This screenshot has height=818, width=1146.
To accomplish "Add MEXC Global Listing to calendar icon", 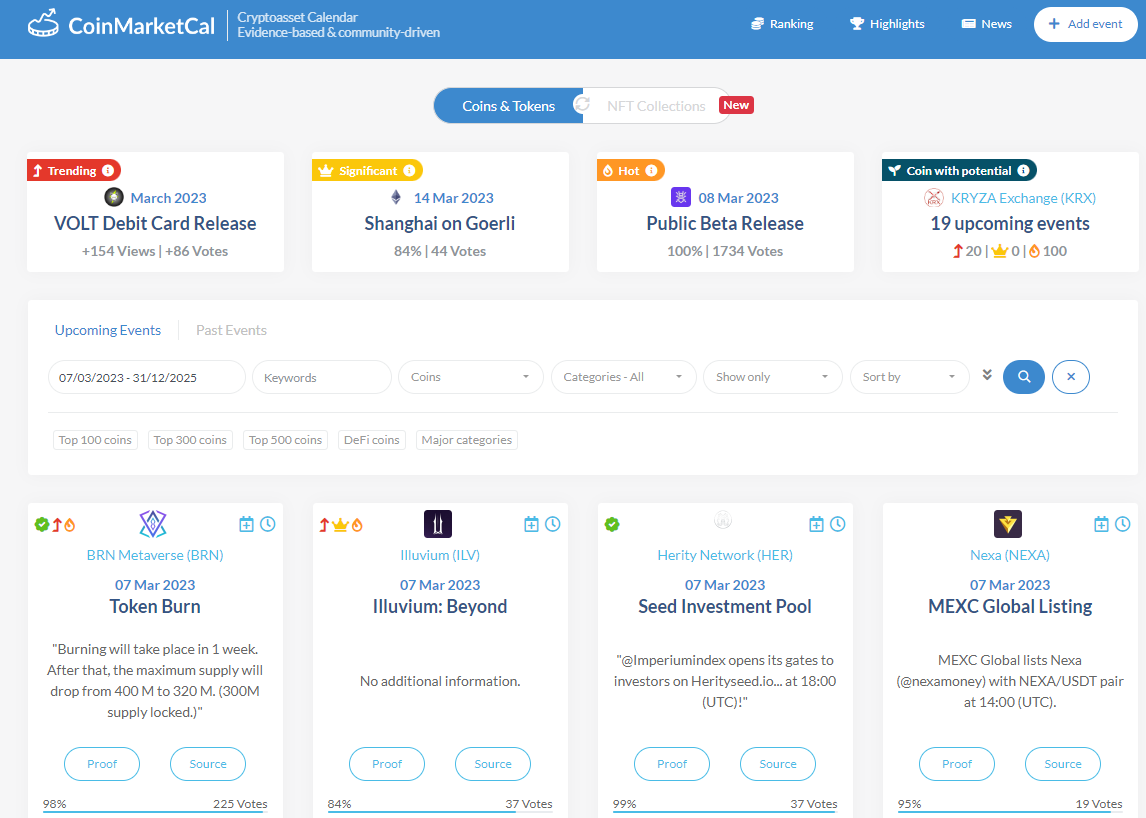I will click(x=1101, y=524).
